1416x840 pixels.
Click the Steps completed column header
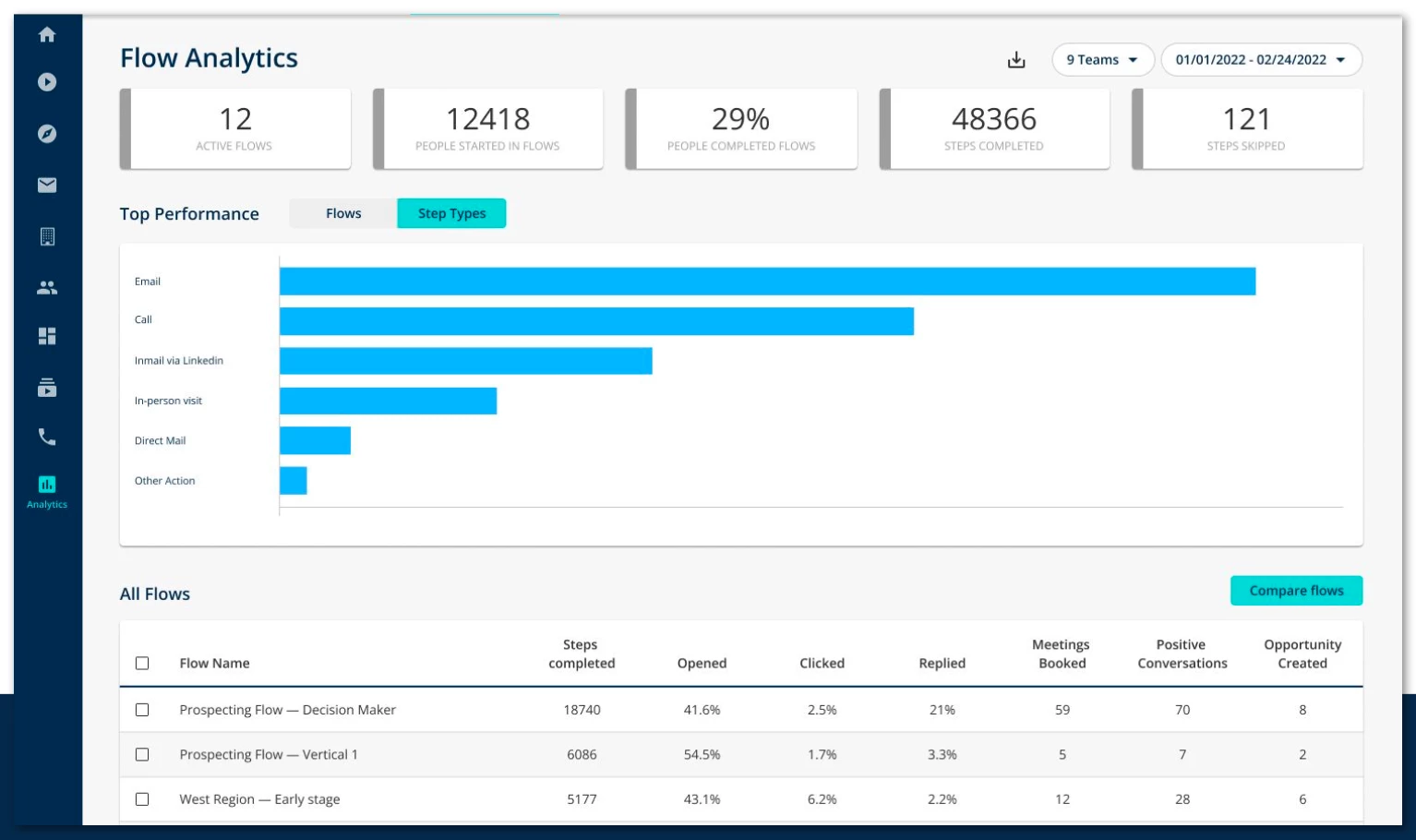tap(582, 654)
